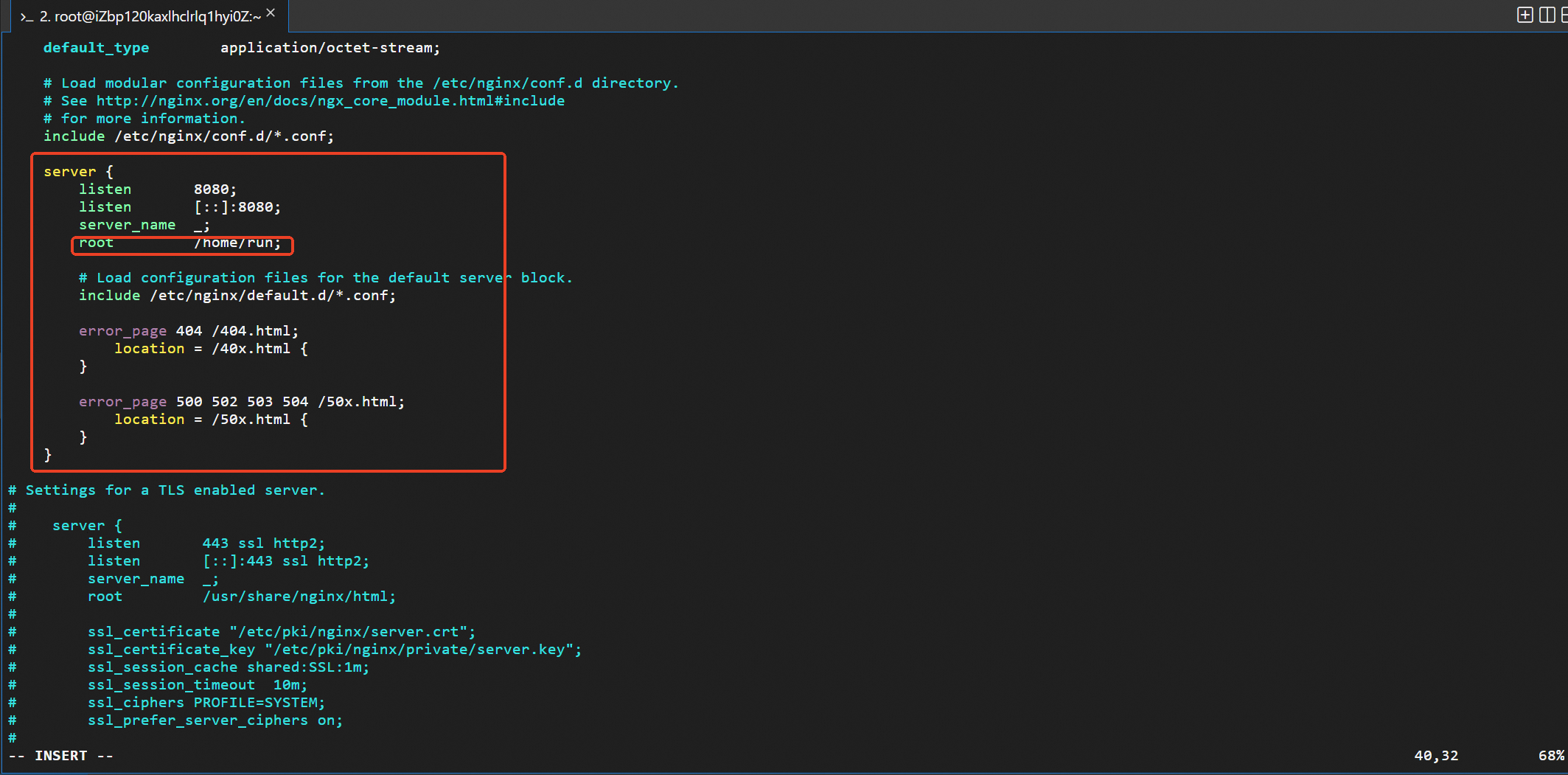Click the uncommented 'server_name' directive
This screenshot has height=775, width=1568.
(x=127, y=225)
